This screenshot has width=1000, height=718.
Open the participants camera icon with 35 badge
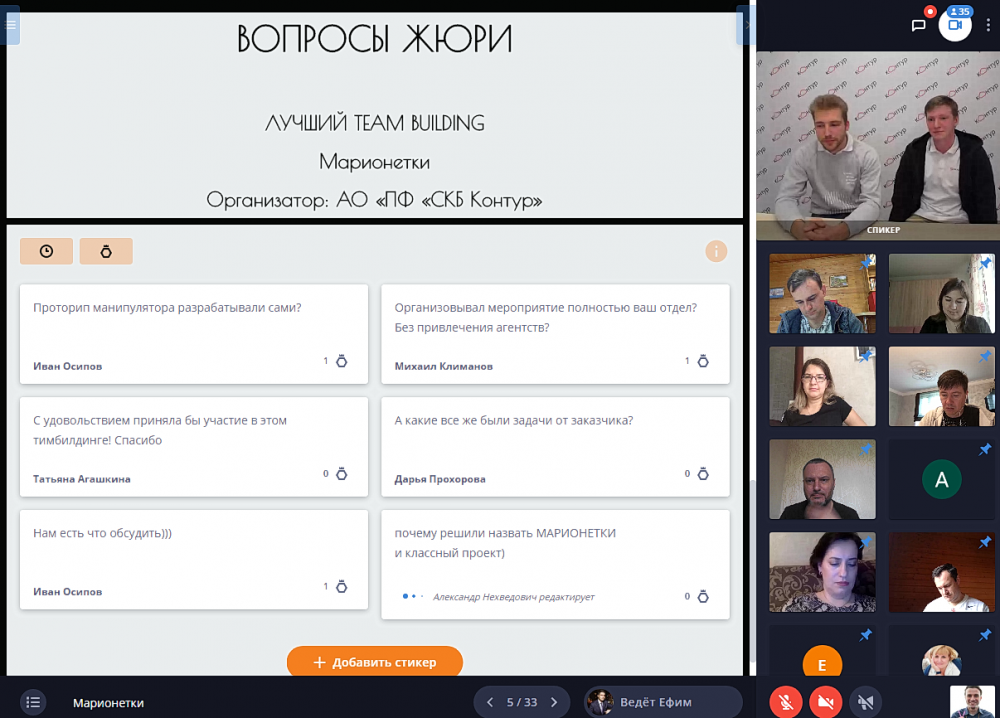[x=955, y=25]
